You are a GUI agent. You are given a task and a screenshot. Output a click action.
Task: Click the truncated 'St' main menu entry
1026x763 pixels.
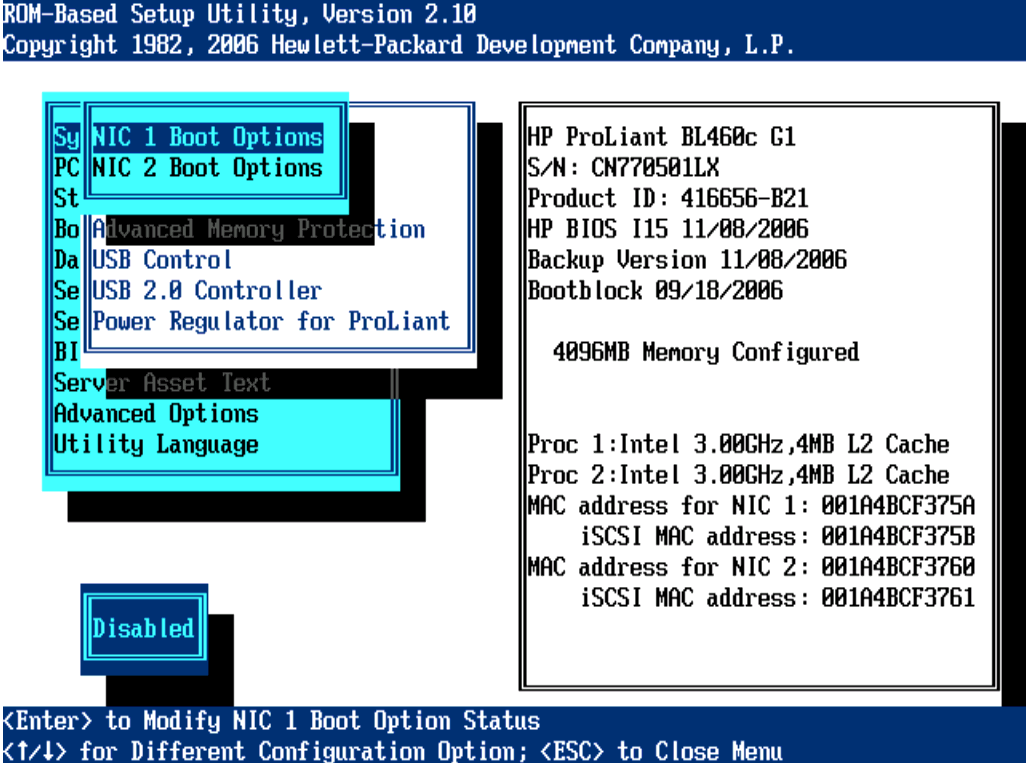click(66, 199)
